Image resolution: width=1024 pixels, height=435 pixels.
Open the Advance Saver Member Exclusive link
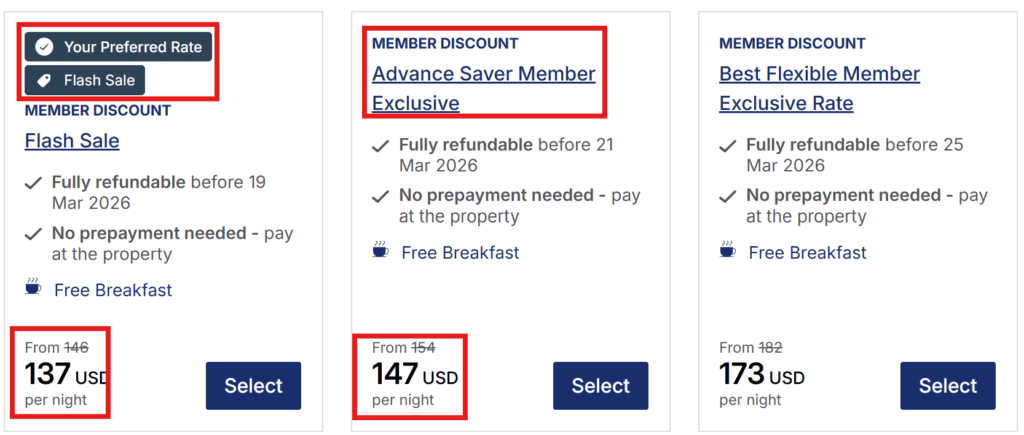(483, 75)
